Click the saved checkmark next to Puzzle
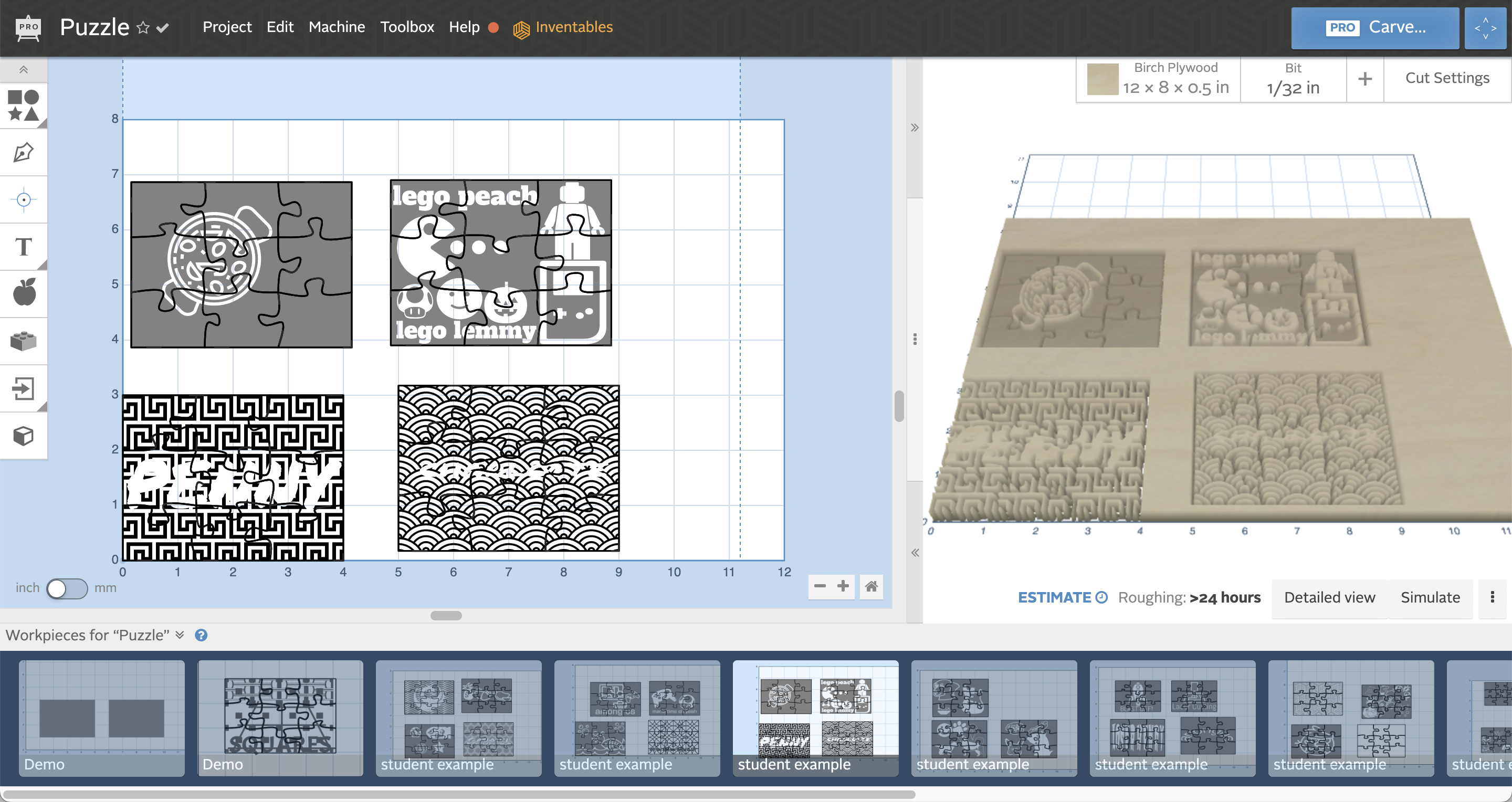 163,28
